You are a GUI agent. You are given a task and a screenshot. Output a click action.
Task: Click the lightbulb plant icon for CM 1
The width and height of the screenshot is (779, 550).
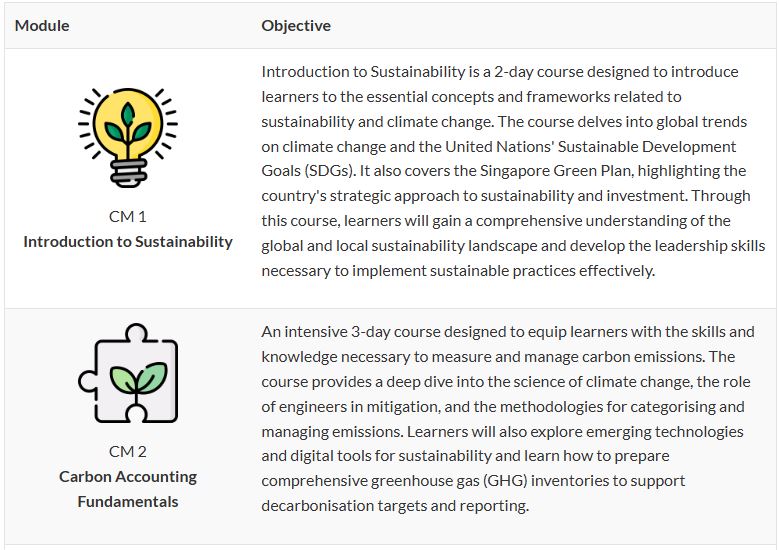128,137
